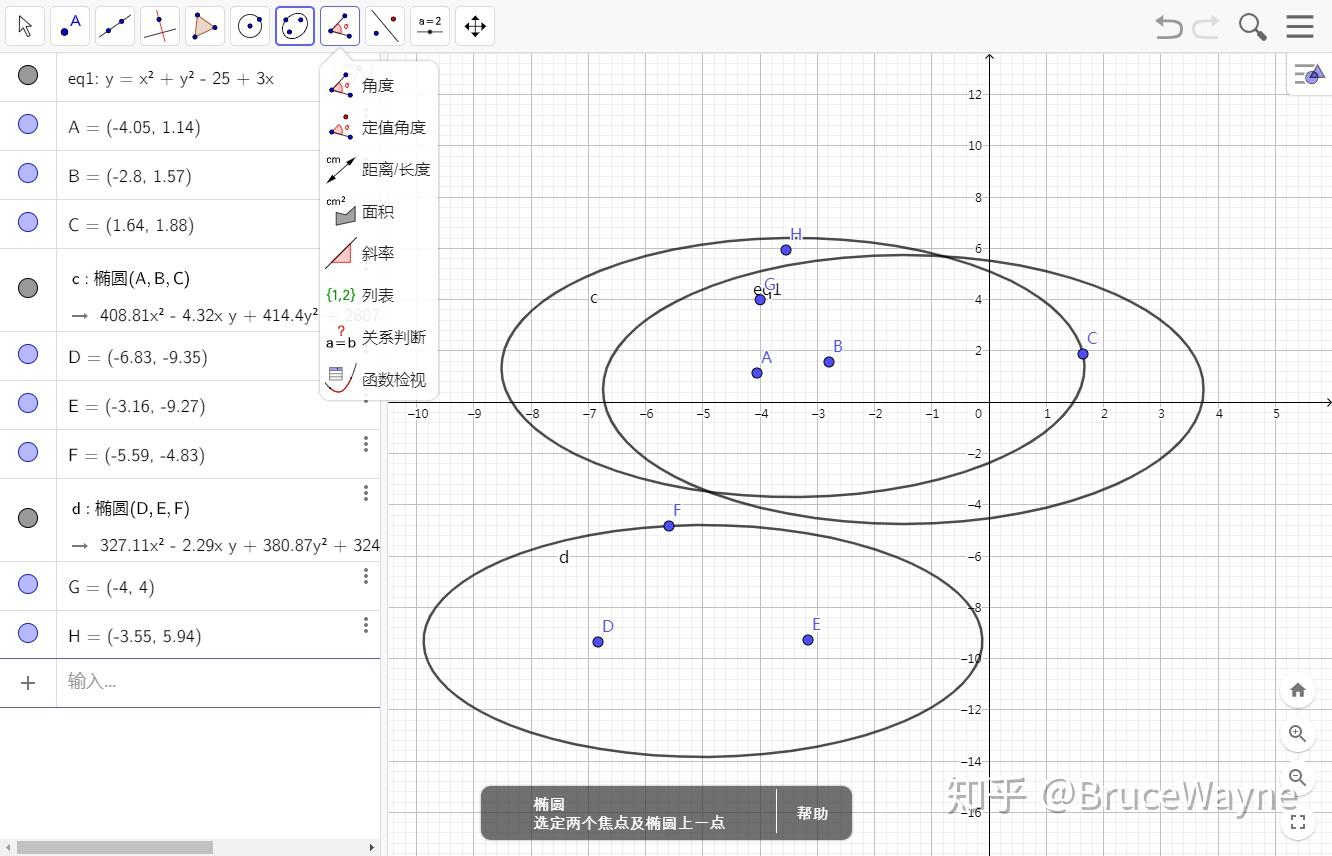The width and height of the screenshot is (1332, 856).
Task: Open the search magnifier
Action: [1252, 26]
